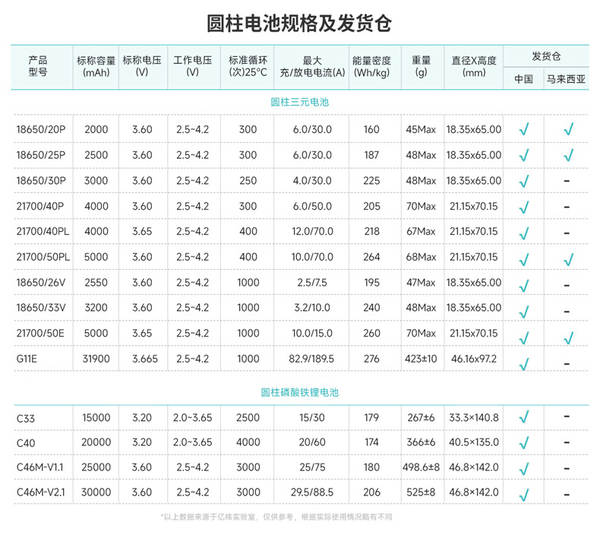The image size is (600, 541).
Task: Click the 圆柱三元电池 section heading
Action: 300,102
